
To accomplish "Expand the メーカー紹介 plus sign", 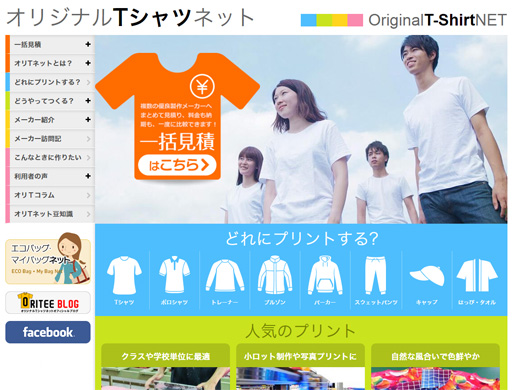I will [88, 119].
